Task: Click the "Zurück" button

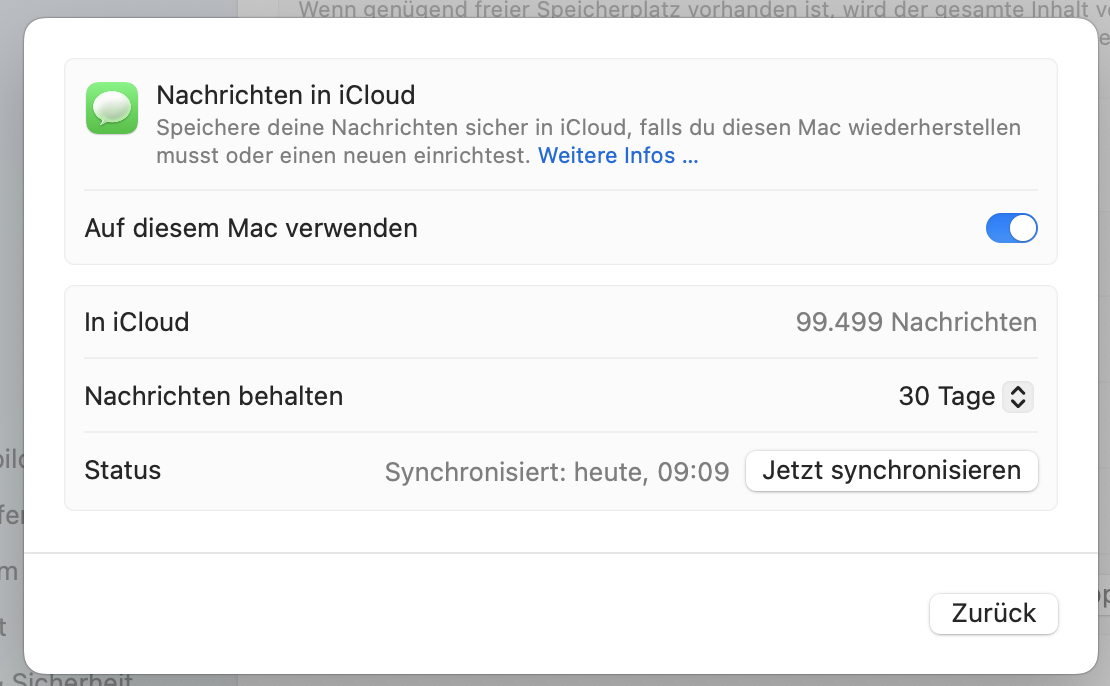Action: (x=993, y=613)
